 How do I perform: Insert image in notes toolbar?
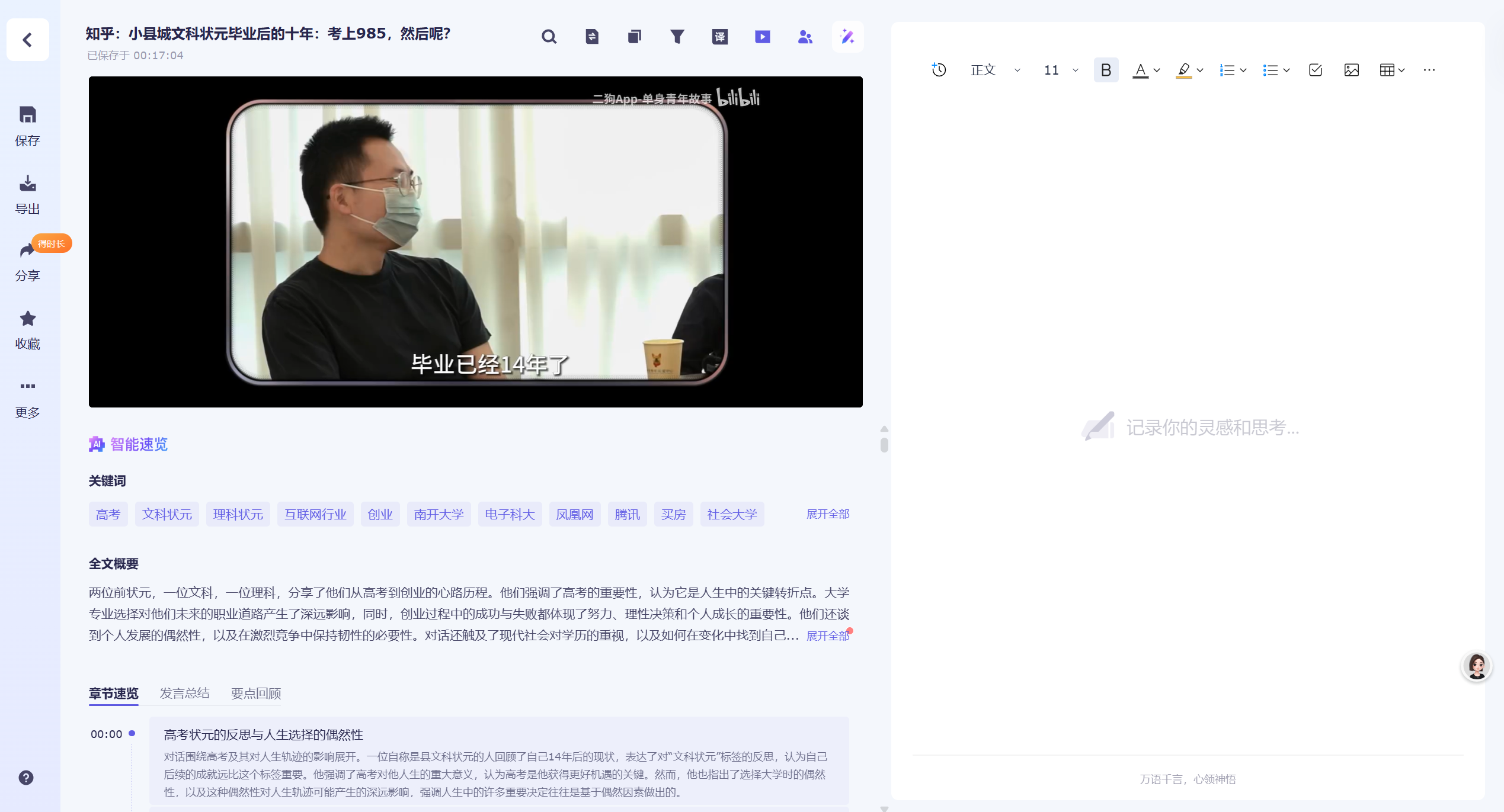pos(1351,70)
